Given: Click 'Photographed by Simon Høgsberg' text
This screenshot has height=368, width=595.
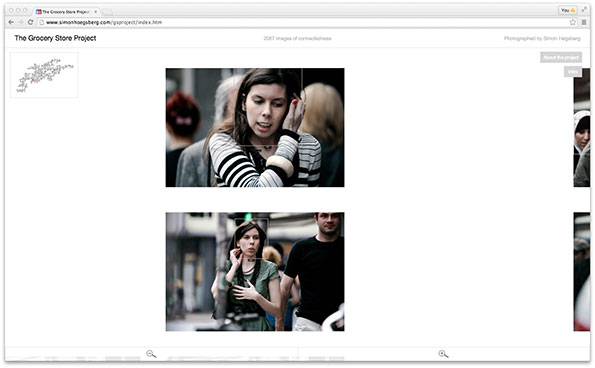Looking at the screenshot, I should (x=542, y=38).
